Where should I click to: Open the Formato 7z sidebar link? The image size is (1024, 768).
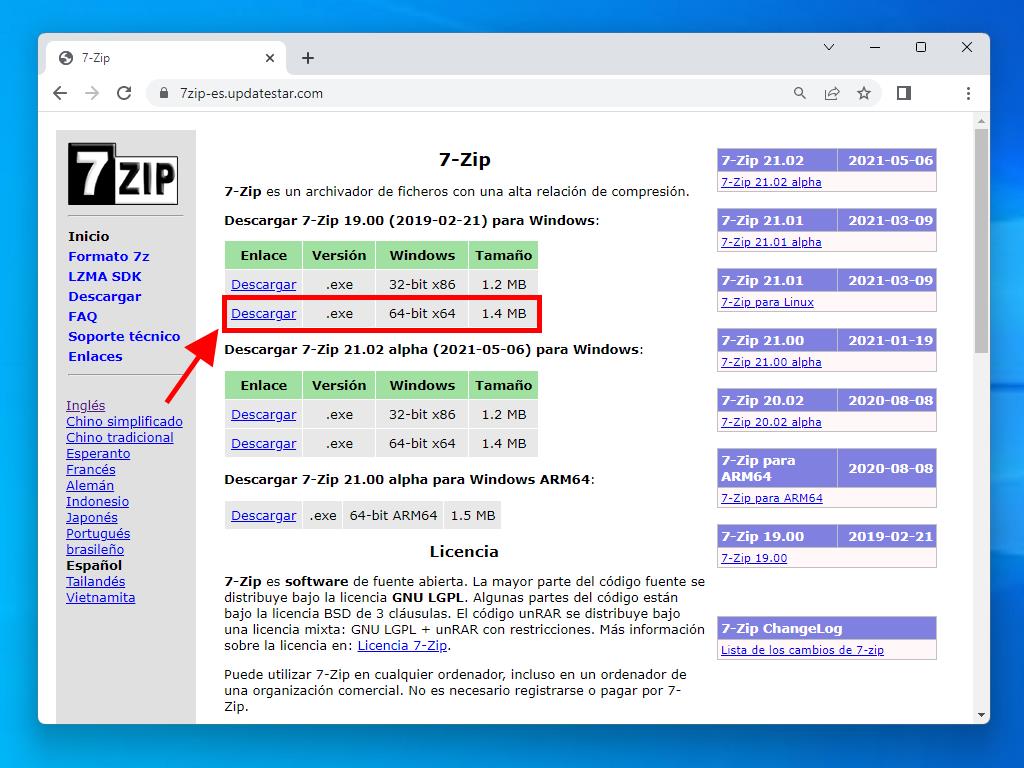[109, 257]
